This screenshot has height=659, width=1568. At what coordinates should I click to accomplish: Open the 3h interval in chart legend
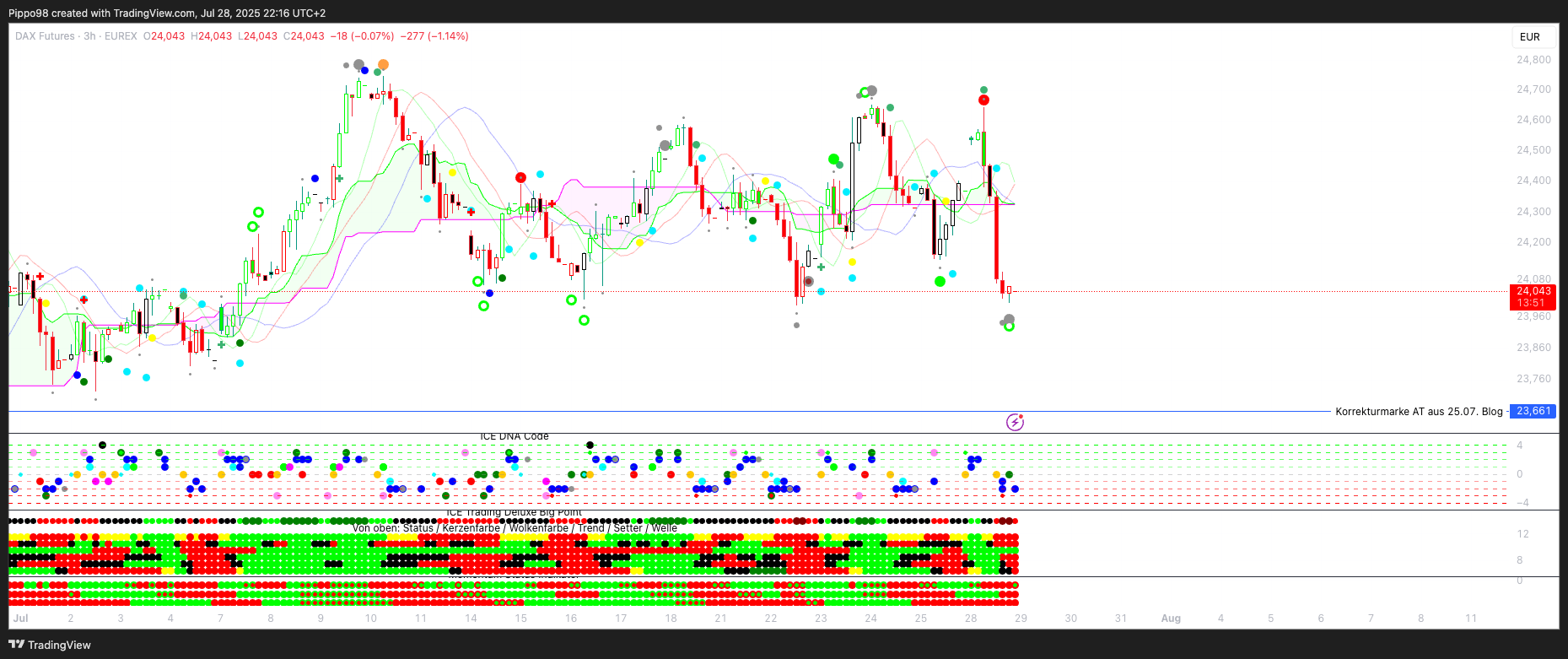pos(89,36)
